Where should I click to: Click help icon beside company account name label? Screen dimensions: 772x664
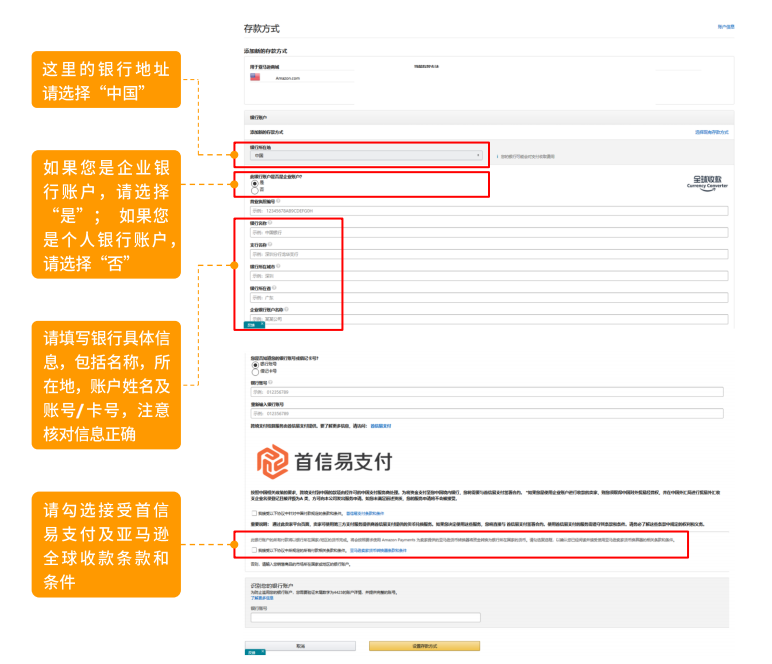(286, 310)
